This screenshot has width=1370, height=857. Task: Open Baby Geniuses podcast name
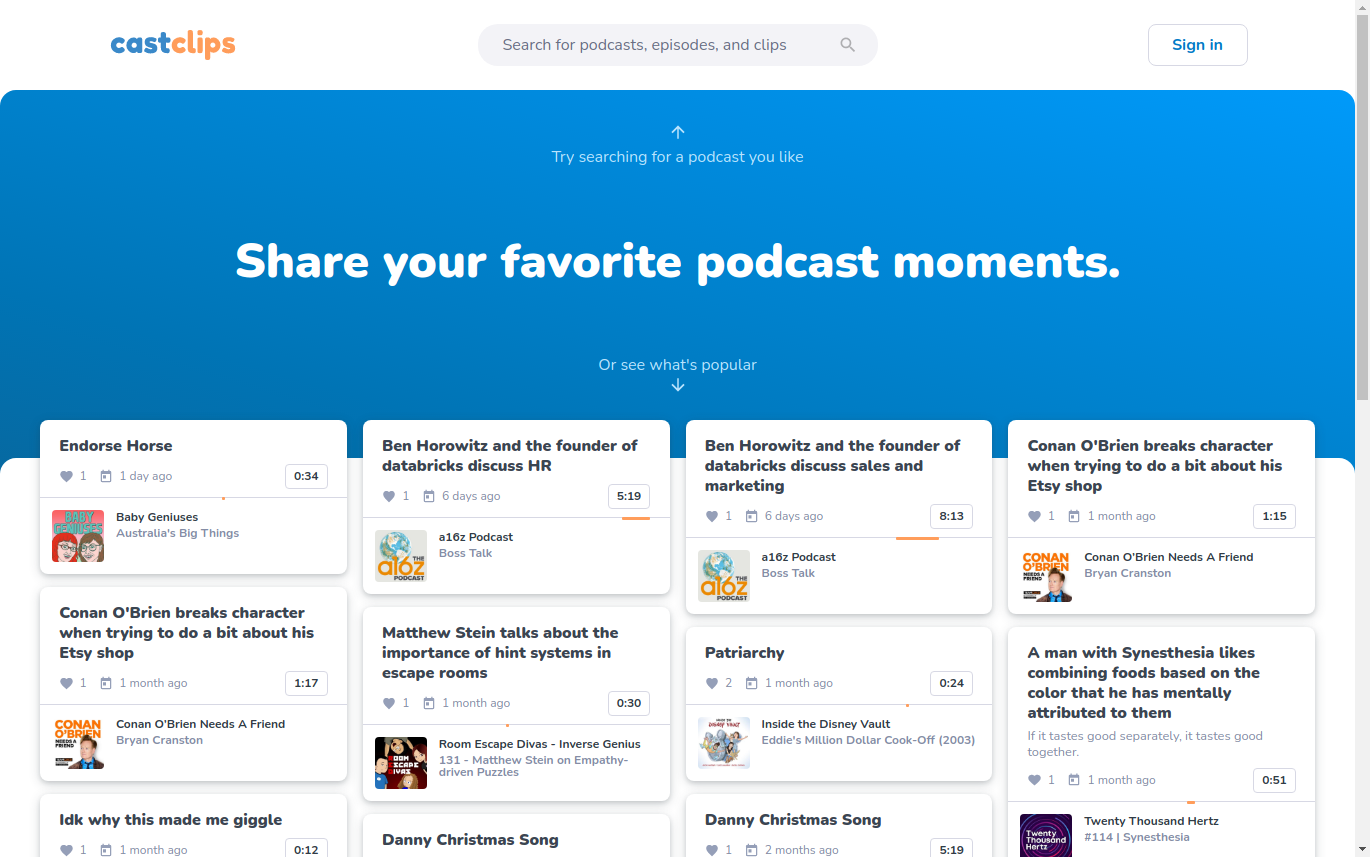point(157,517)
